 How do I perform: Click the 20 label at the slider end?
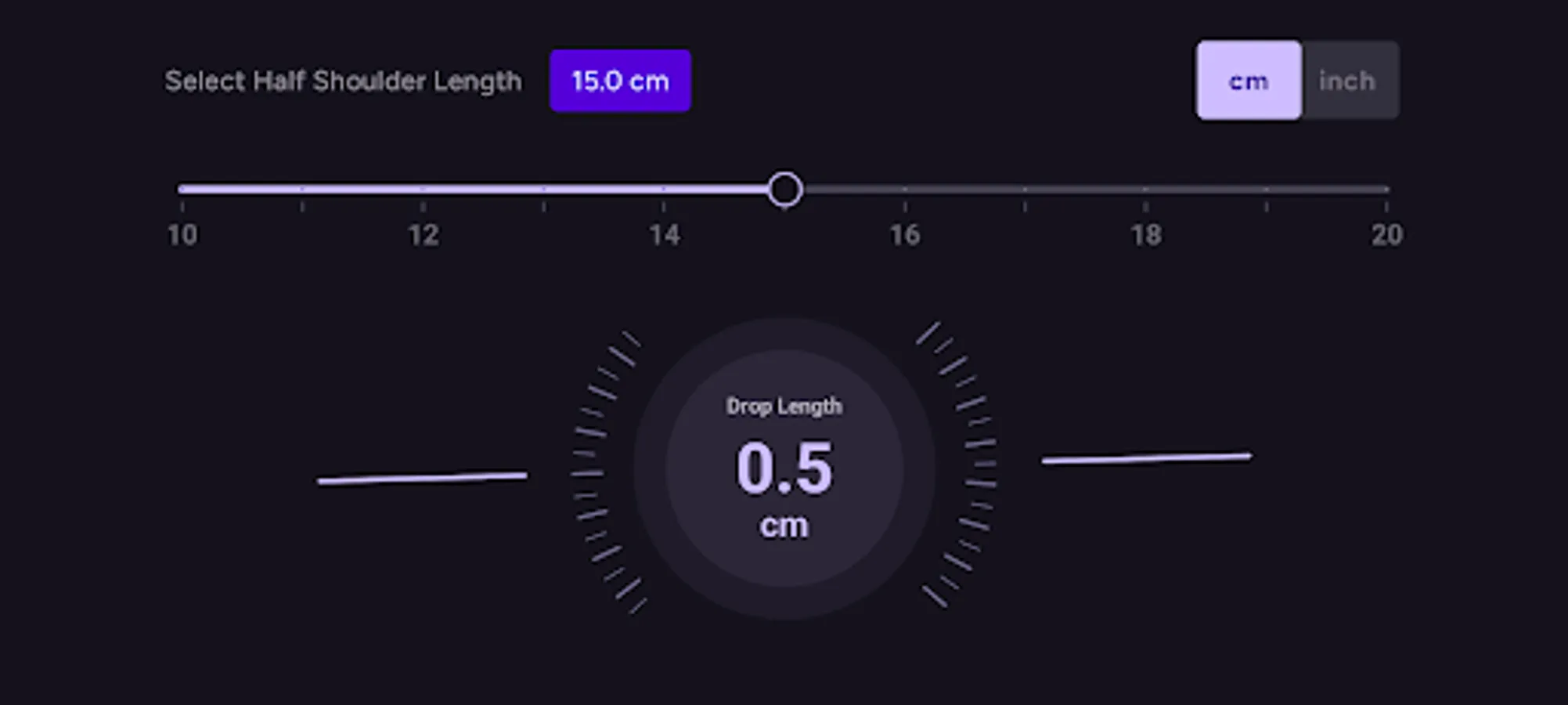click(1386, 233)
